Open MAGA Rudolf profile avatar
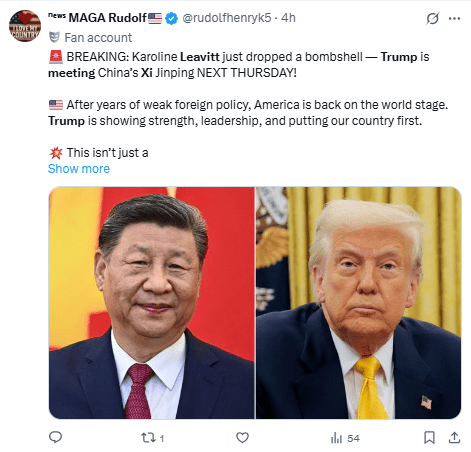This screenshot has width=471, height=452. [25, 26]
